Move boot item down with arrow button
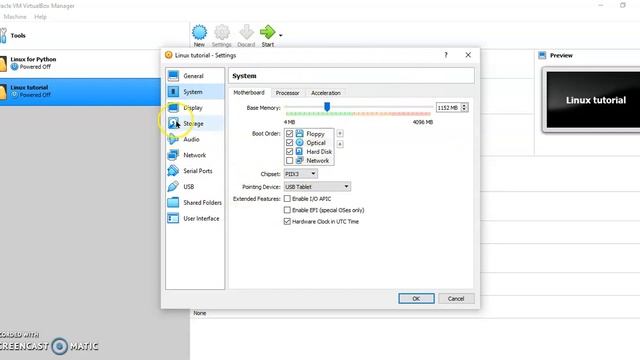This screenshot has width=640, height=360. [340, 144]
